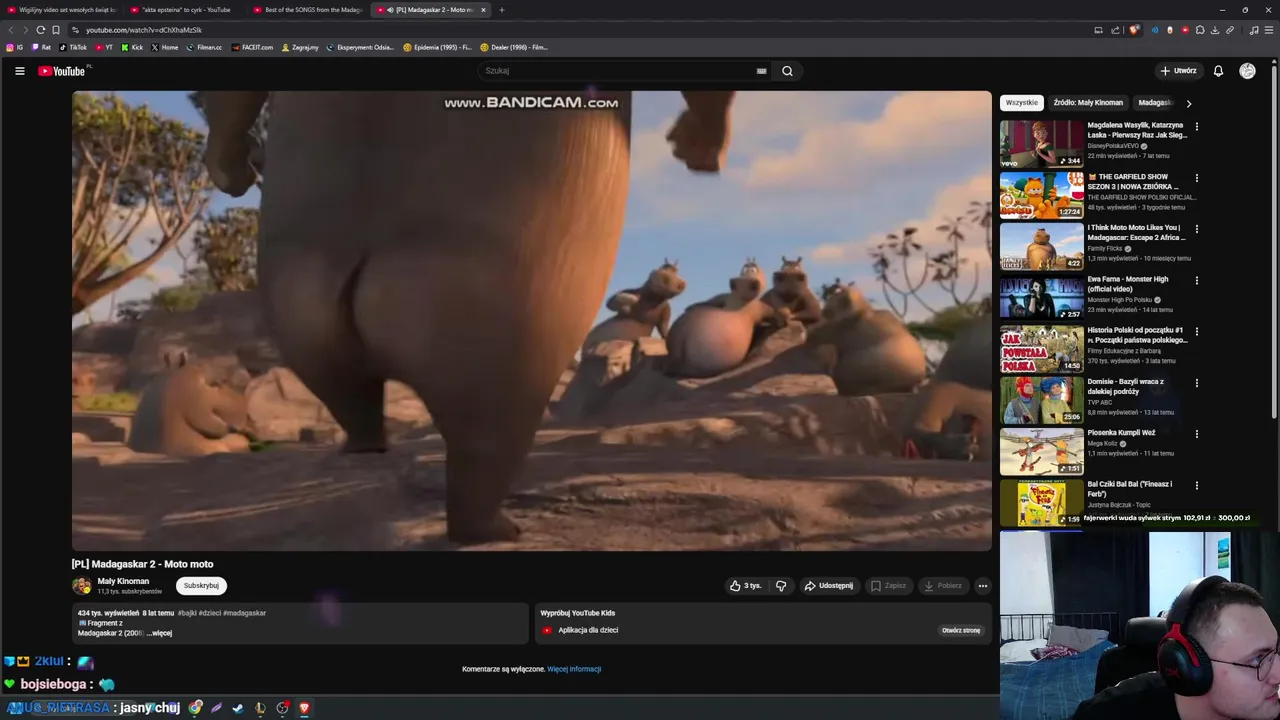
Task: Click the #madagaskar hashtag
Action: click(x=245, y=613)
